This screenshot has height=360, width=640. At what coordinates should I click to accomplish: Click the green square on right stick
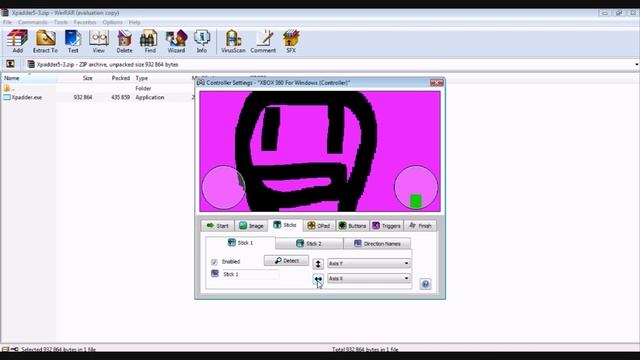[416, 201]
